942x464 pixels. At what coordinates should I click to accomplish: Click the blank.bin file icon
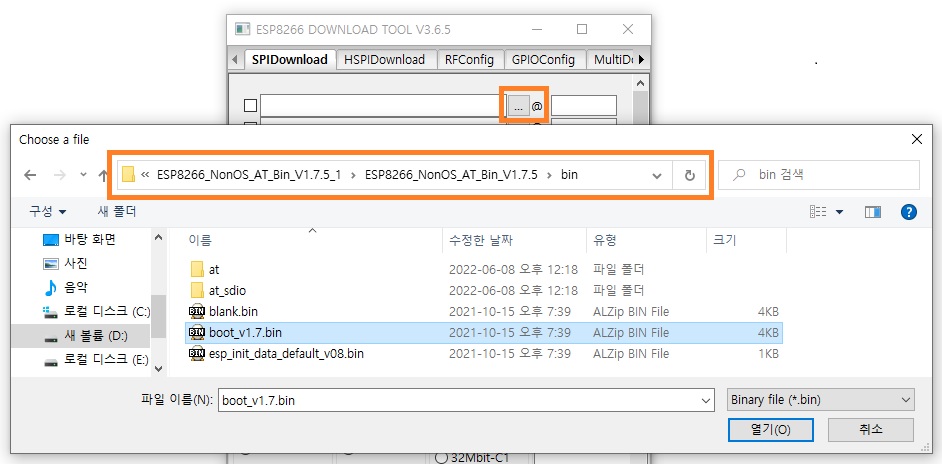click(196, 311)
